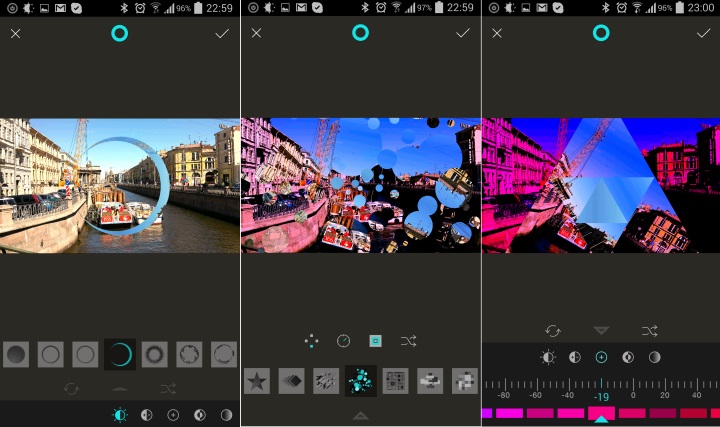Select the rough sketchy ring thumbnail at the row's end
The image size is (720, 427).
[x=224, y=354]
